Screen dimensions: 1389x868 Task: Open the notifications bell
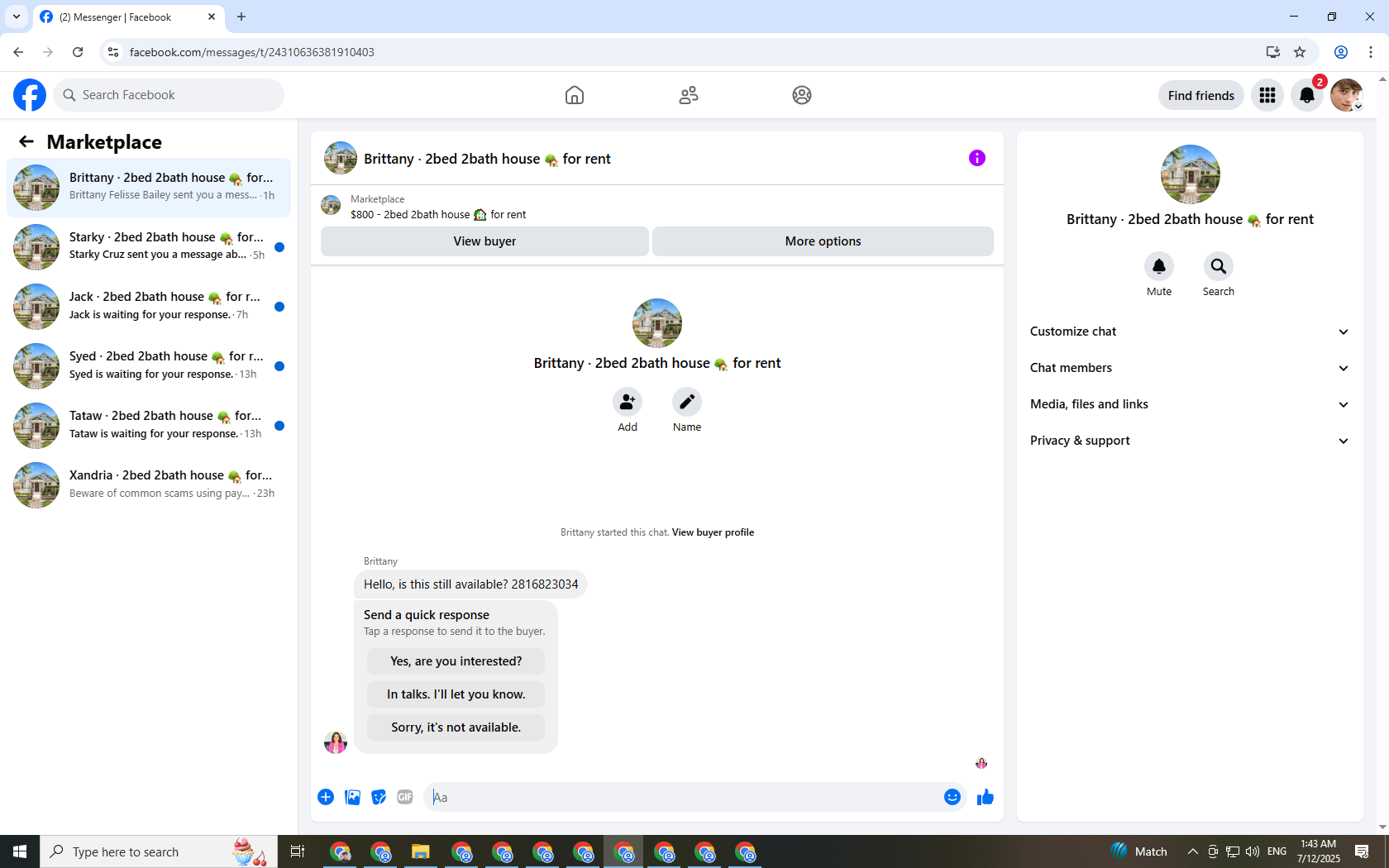1307,95
